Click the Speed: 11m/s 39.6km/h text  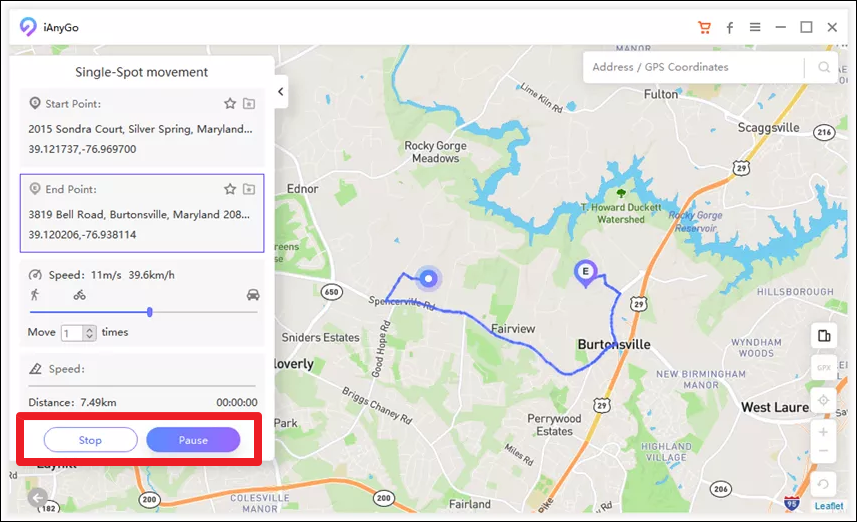pos(111,275)
